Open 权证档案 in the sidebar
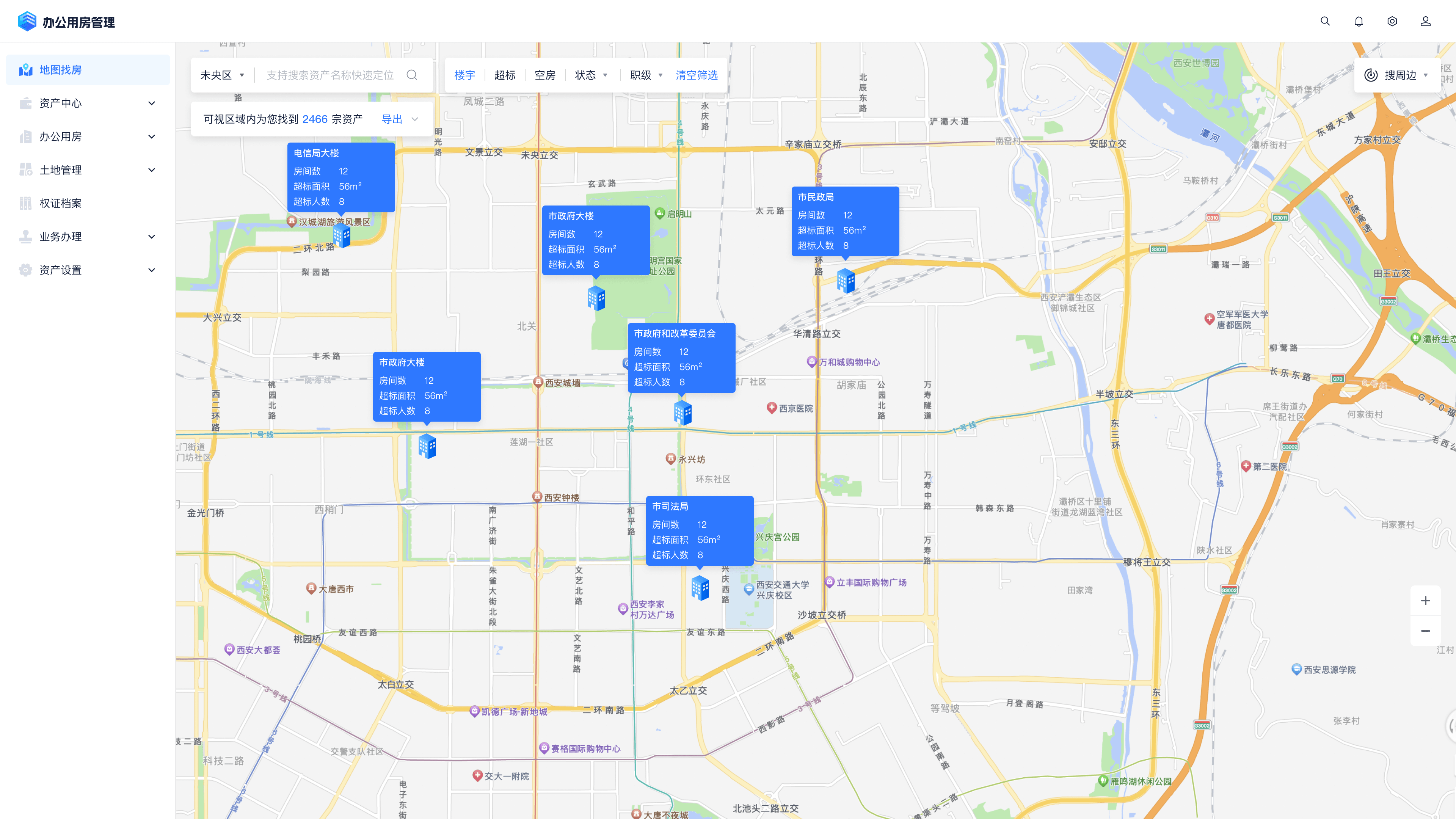The image size is (1456, 819). [61, 203]
